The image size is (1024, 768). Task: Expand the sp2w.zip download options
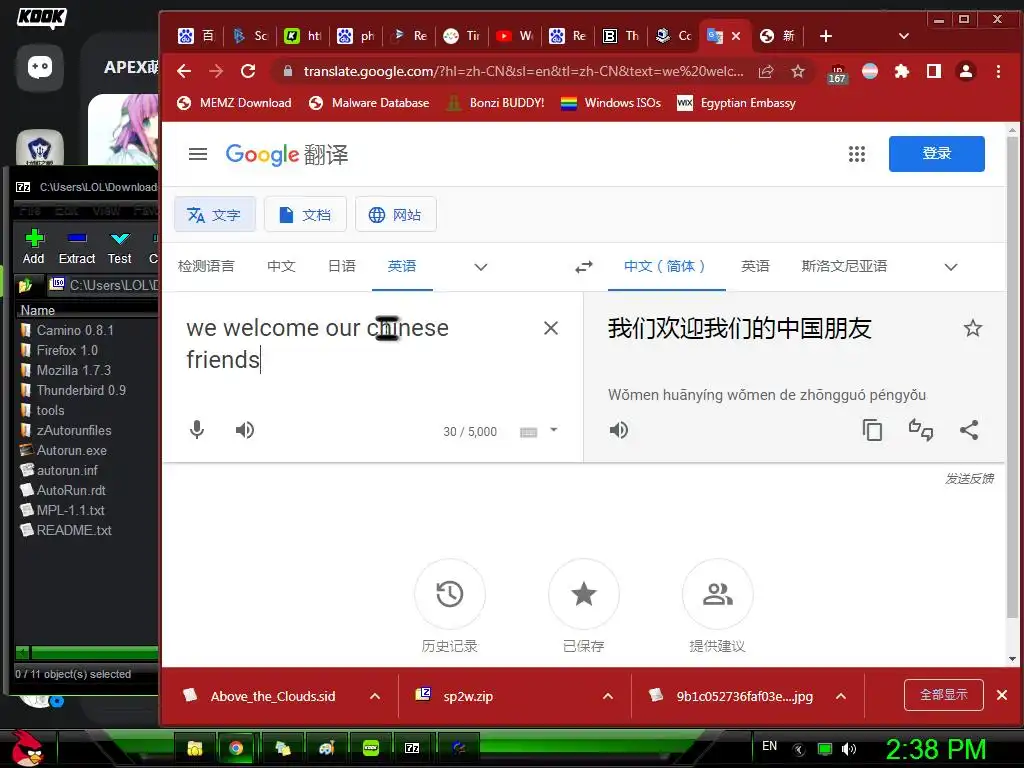(608, 696)
